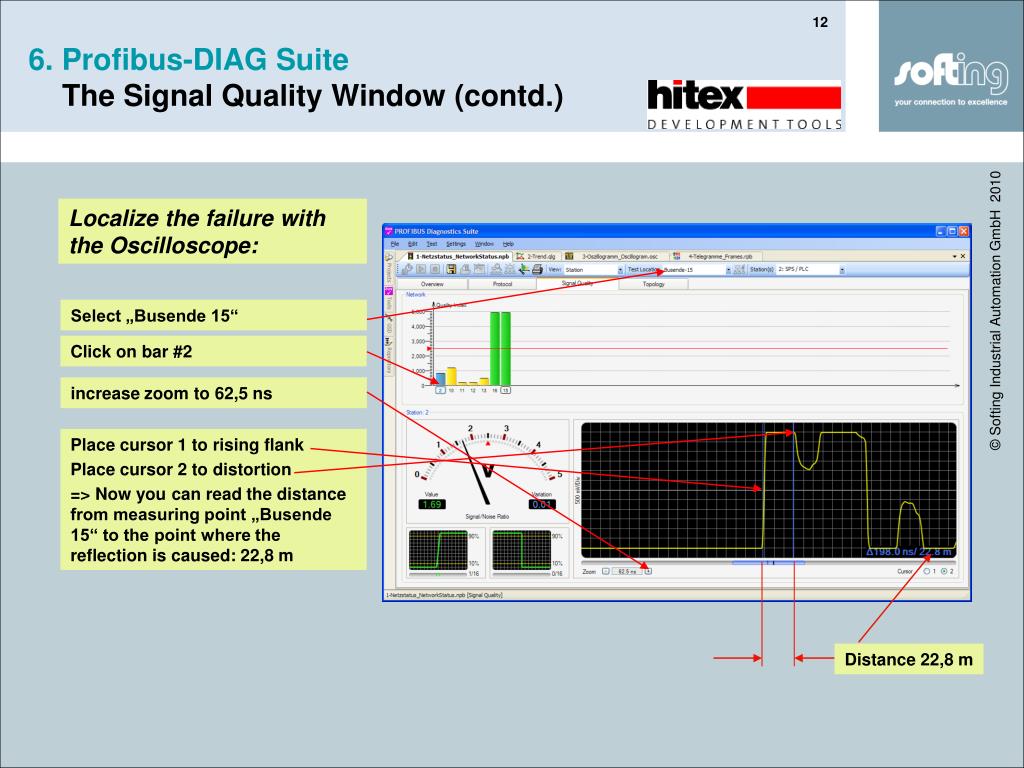Screen dimensions: 1024x768
Task: Click the Stop test square icon in toolbar
Action: pos(435,269)
